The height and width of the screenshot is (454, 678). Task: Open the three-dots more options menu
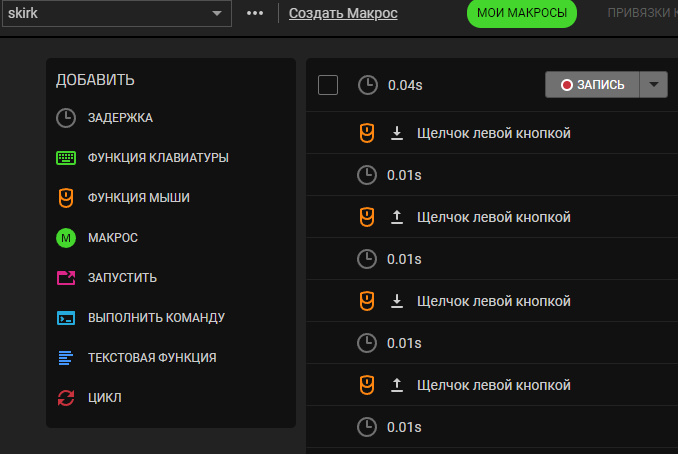(255, 13)
